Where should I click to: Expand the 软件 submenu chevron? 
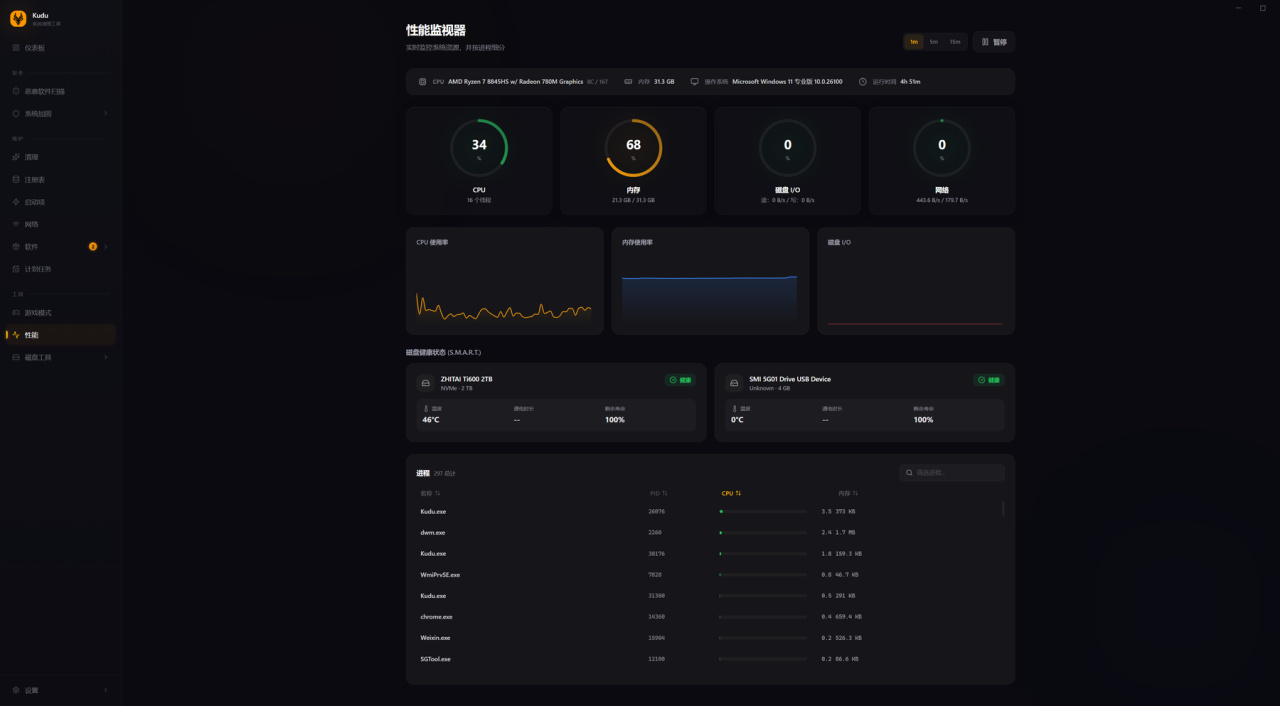[x=105, y=246]
